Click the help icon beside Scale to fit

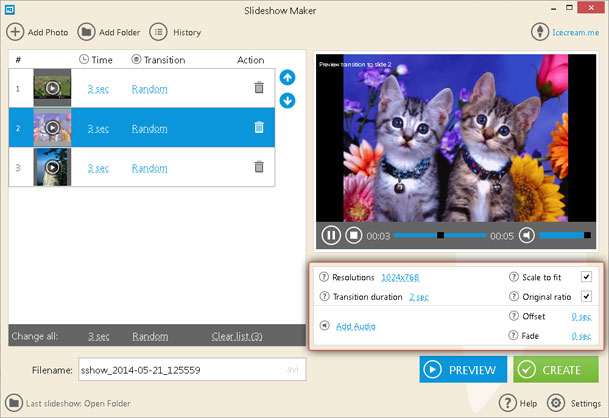click(513, 277)
